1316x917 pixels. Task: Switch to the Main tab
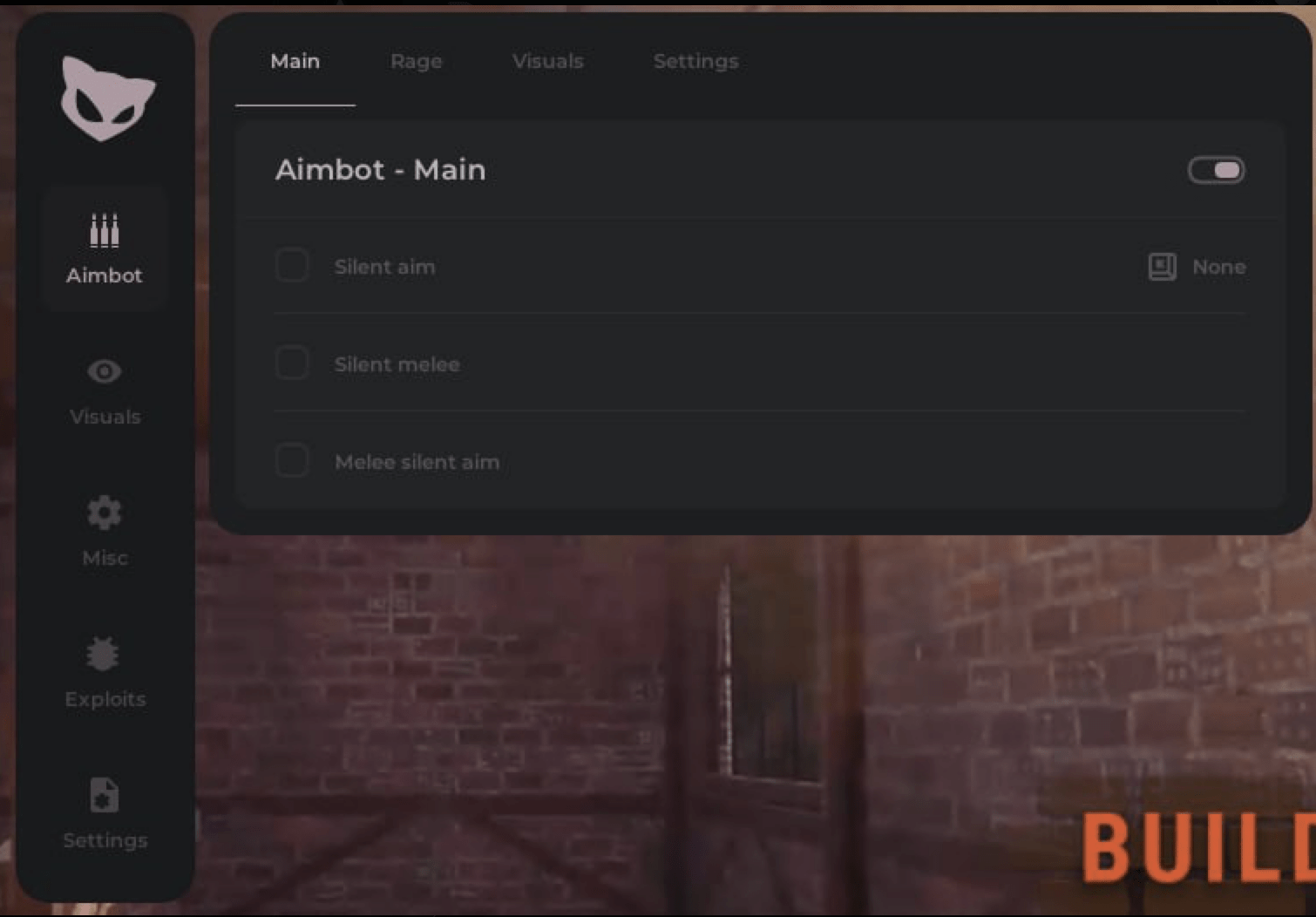tap(295, 61)
